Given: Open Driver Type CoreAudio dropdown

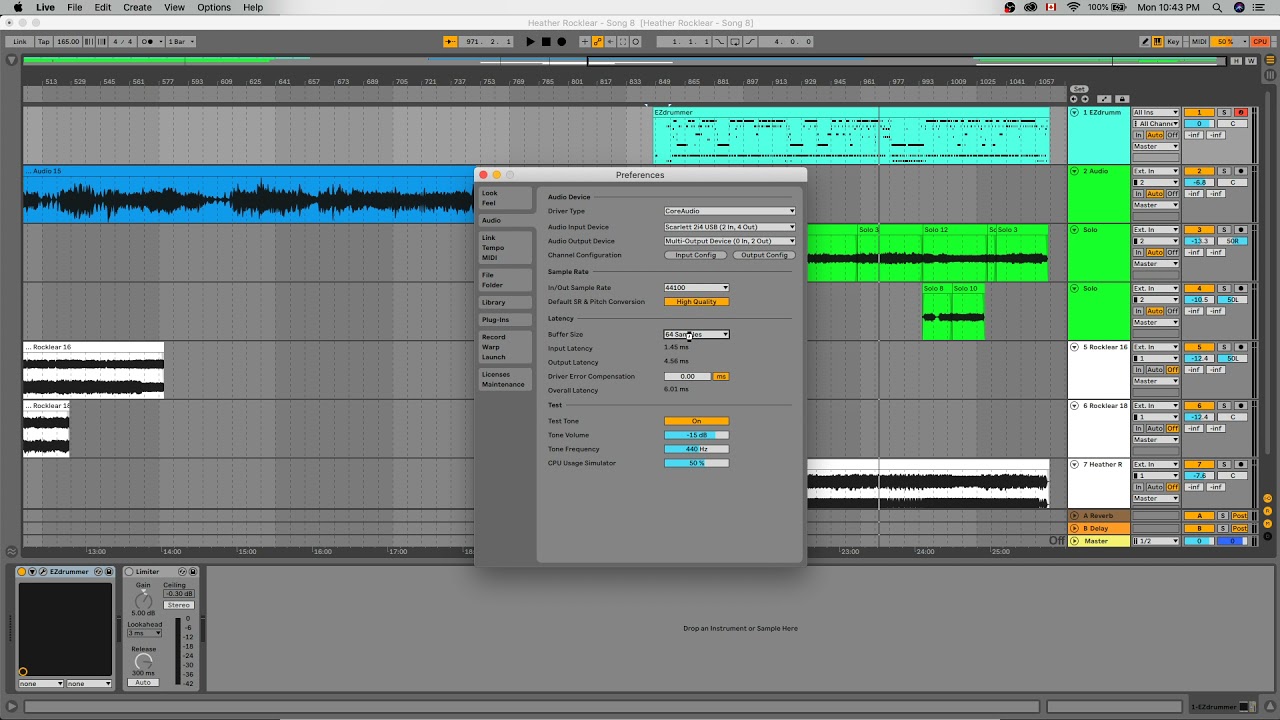Looking at the screenshot, I should 730,211.
